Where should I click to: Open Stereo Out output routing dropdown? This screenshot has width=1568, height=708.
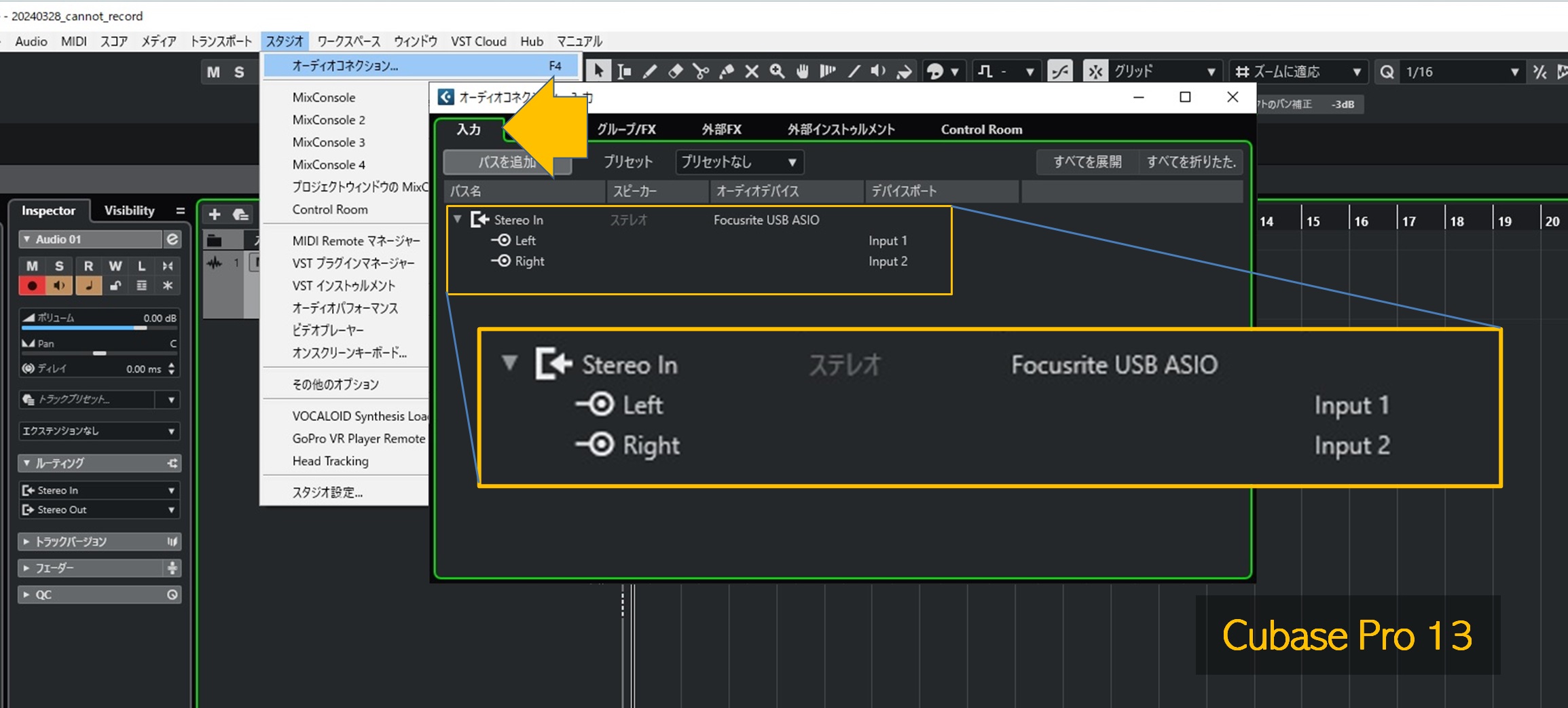[99, 510]
